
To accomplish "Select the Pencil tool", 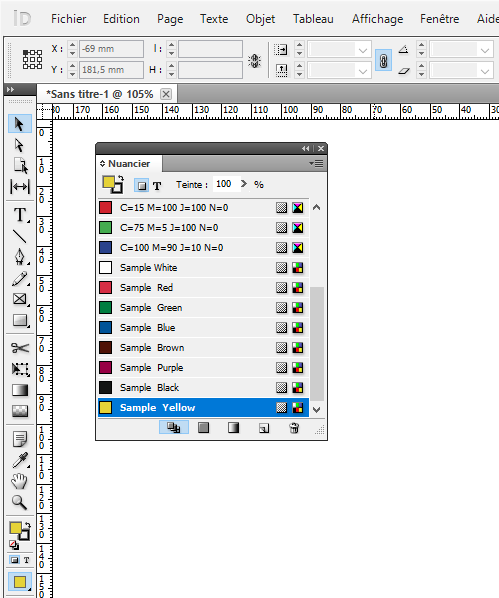I will [20, 278].
